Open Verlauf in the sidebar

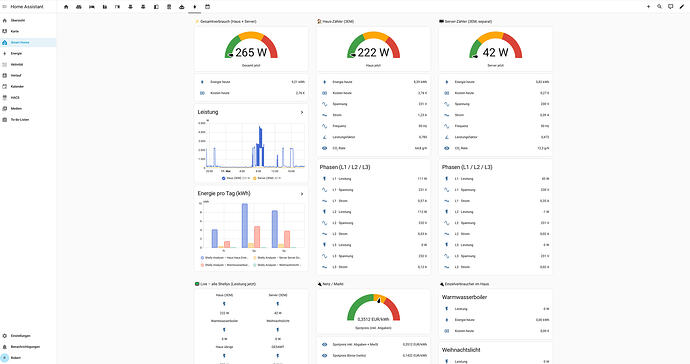28,75
